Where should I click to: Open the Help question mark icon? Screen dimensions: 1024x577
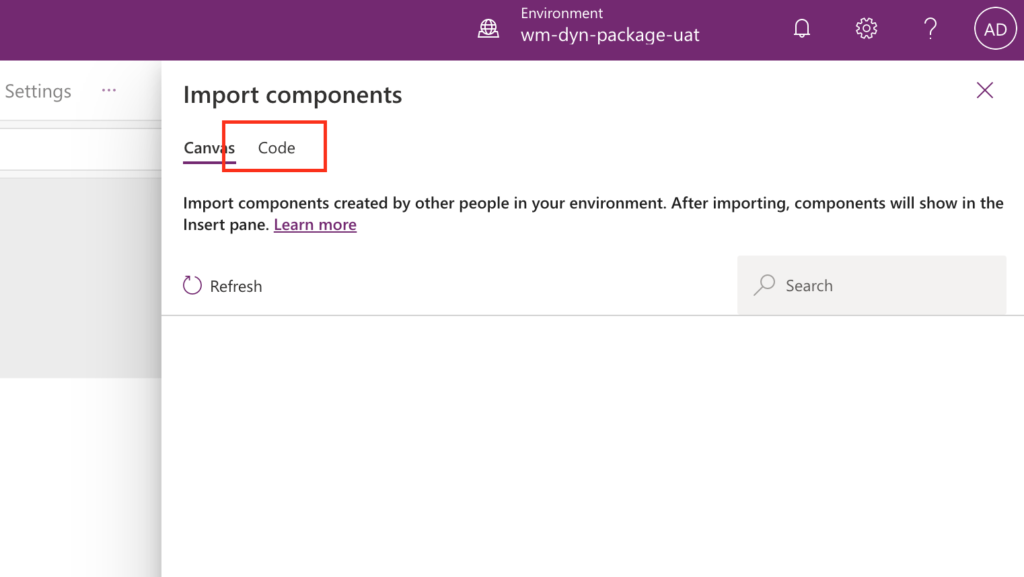tap(930, 28)
